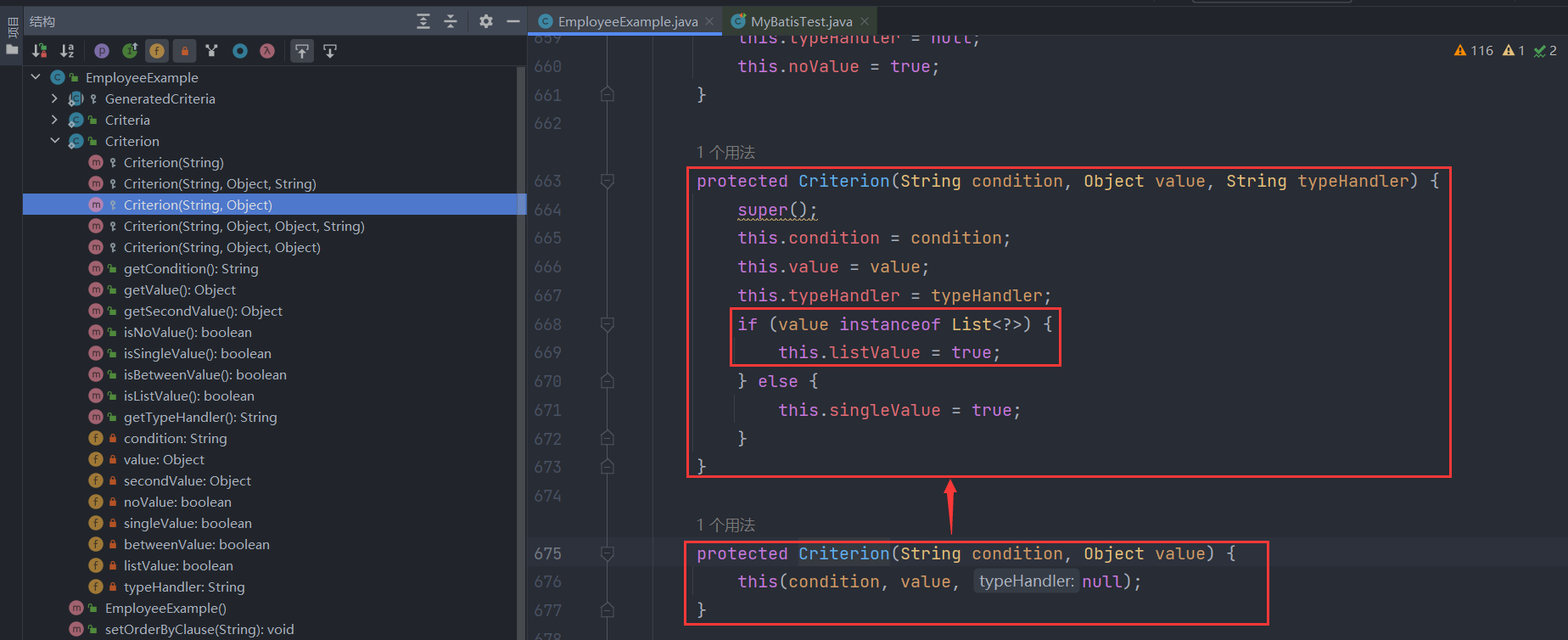The height and width of the screenshot is (640, 1568).
Task: Toggle Sort Alphabetically in Structure toolbar
Action: 67,51
